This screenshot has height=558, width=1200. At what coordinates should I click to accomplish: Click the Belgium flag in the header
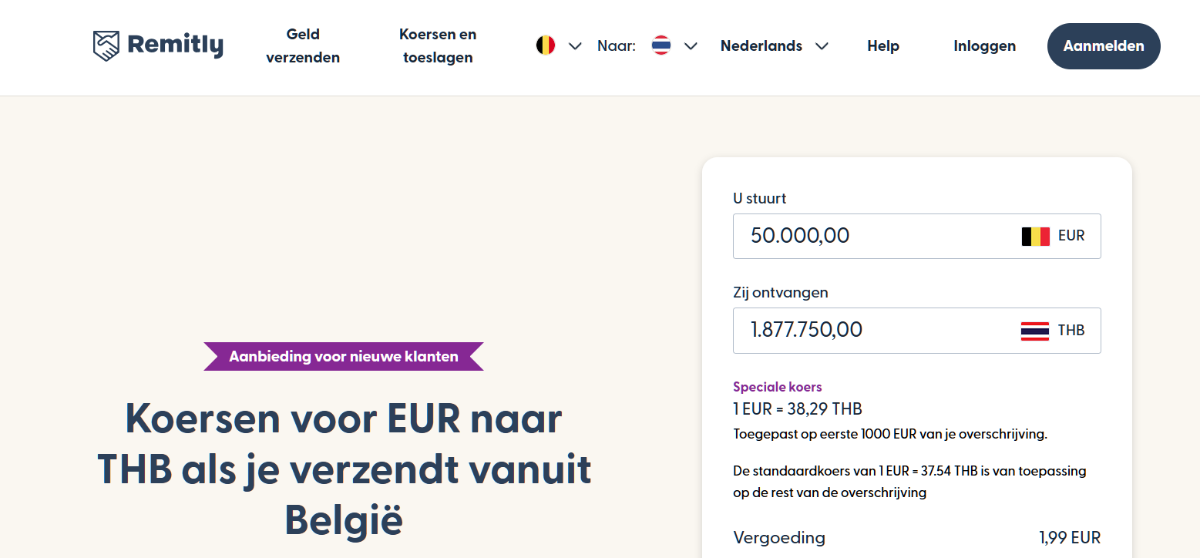tap(545, 46)
